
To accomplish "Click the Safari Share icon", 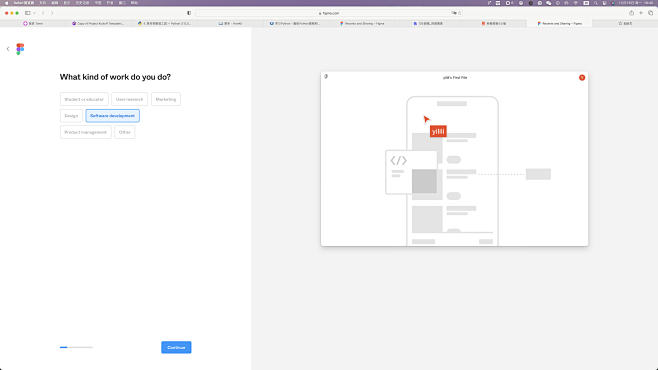I will click(632, 13).
